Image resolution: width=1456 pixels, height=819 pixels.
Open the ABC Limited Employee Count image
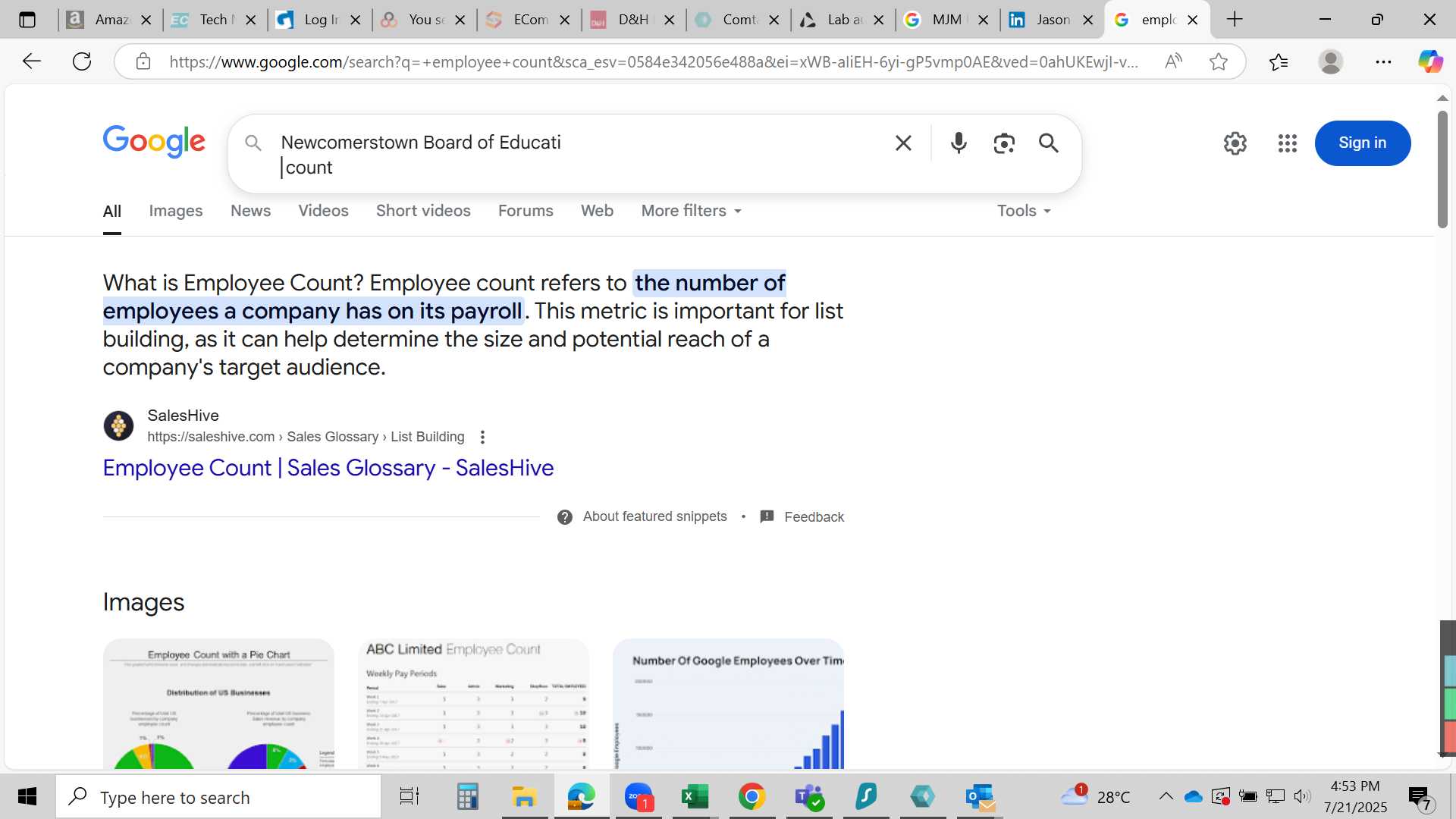[x=473, y=704]
